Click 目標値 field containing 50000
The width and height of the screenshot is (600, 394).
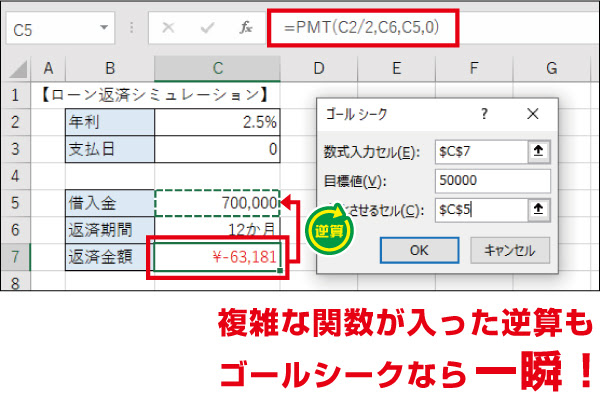tap(493, 181)
